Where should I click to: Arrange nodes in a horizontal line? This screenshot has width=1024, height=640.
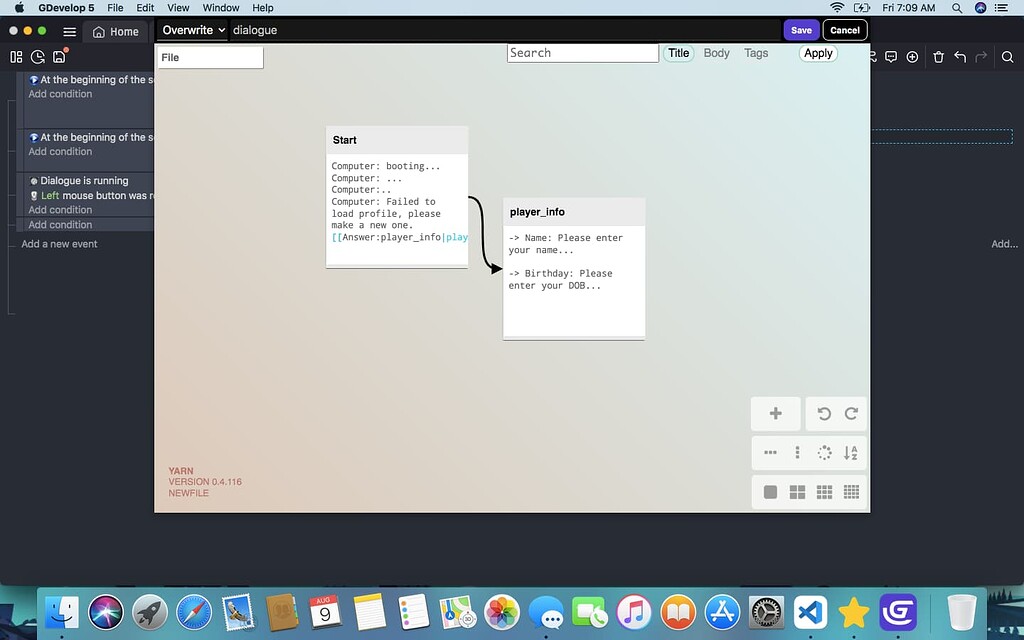point(770,453)
